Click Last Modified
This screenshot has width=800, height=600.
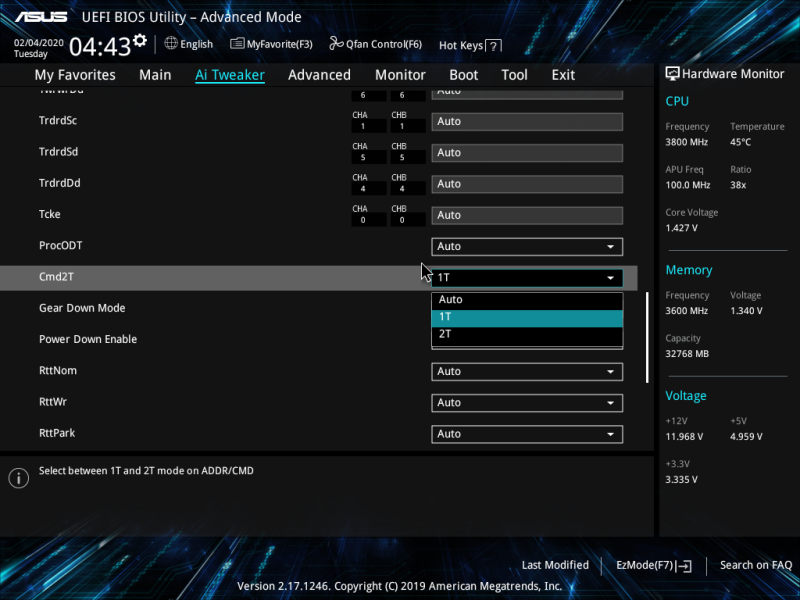point(555,565)
